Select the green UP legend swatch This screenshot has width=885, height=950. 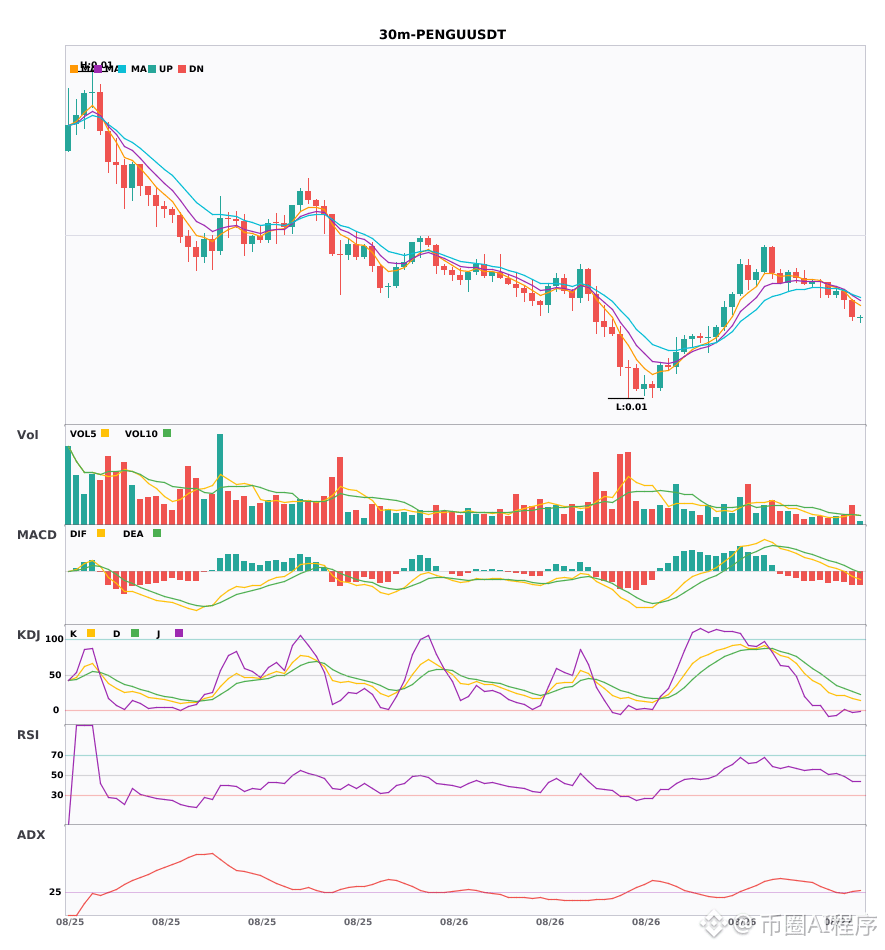[151, 69]
